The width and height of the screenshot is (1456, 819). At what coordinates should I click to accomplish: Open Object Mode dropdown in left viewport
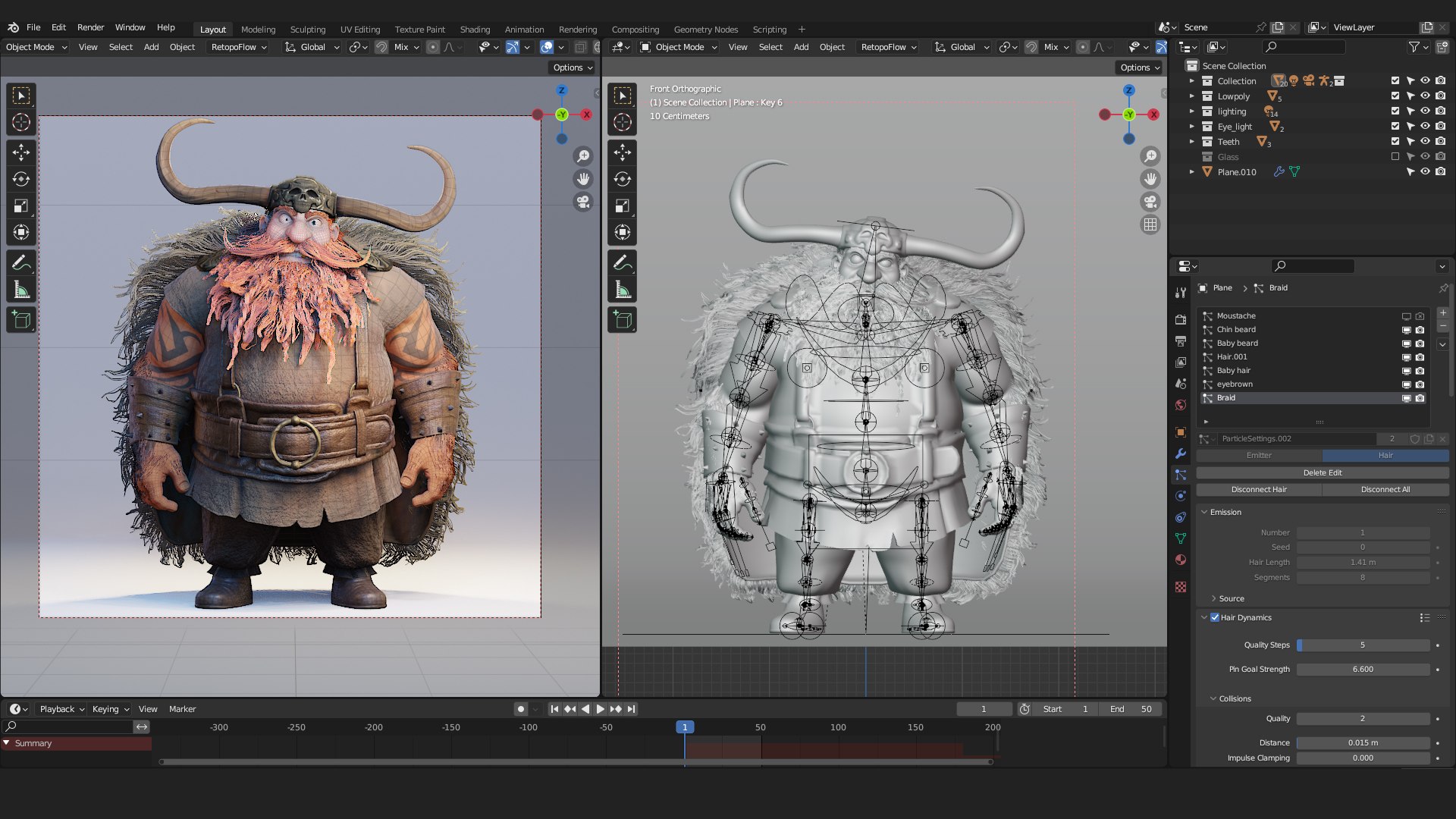(36, 47)
